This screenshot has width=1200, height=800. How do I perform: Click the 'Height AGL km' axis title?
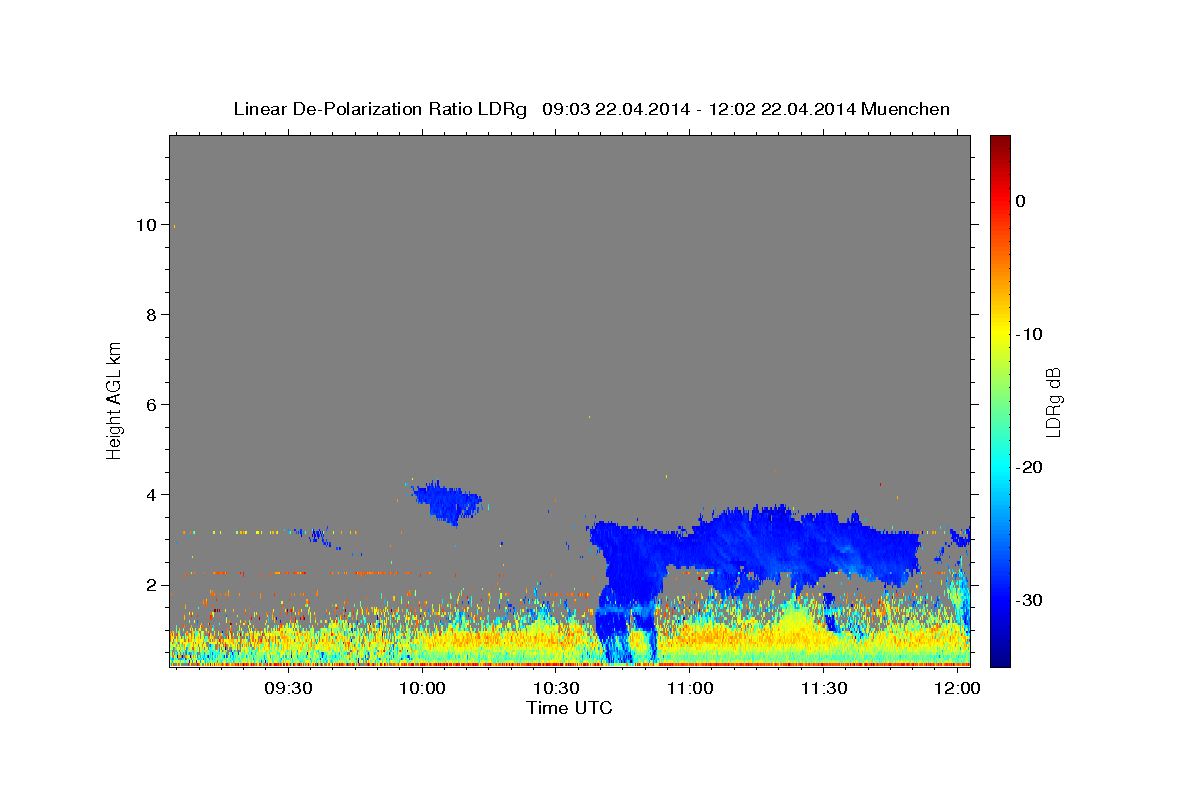click(114, 399)
